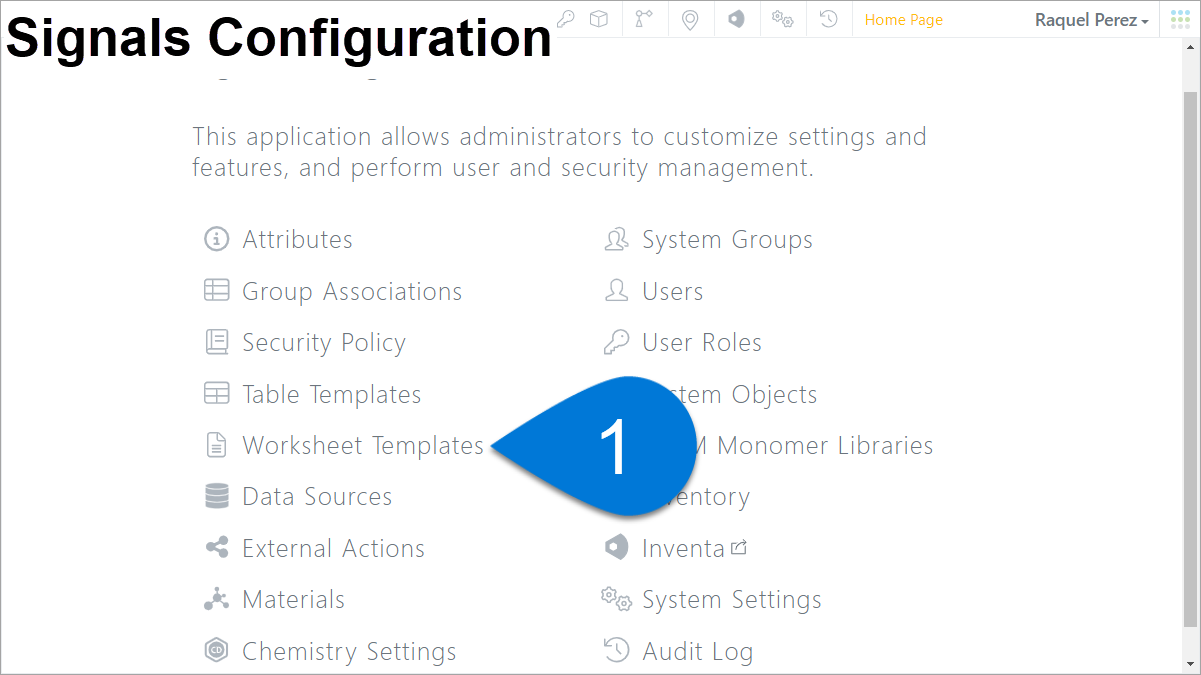Click the cube icon in top toolbar

coord(599,19)
